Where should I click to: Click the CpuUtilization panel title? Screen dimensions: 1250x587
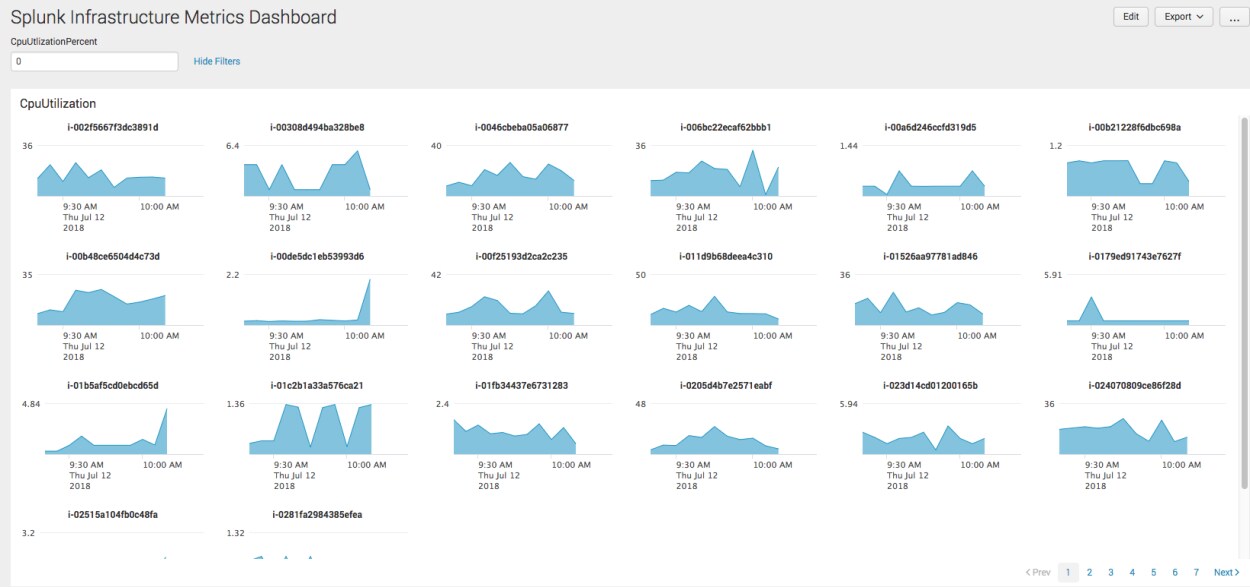(58, 103)
